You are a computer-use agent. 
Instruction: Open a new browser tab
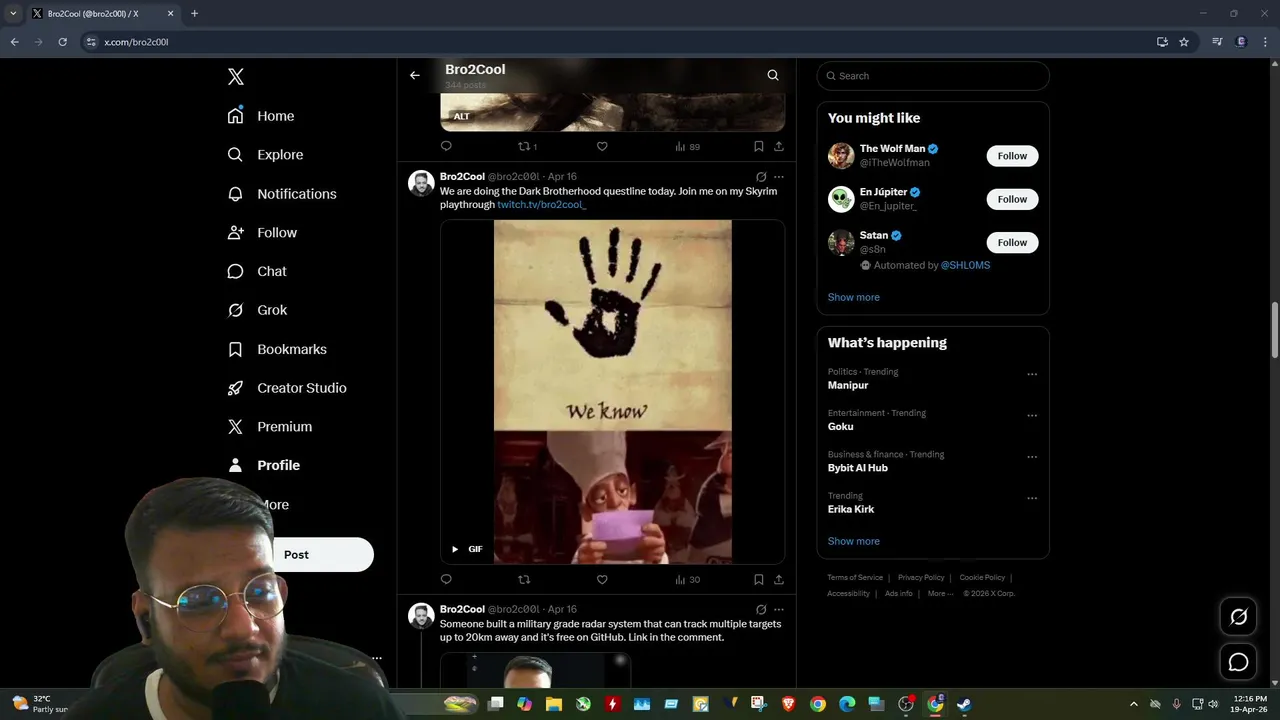(194, 13)
